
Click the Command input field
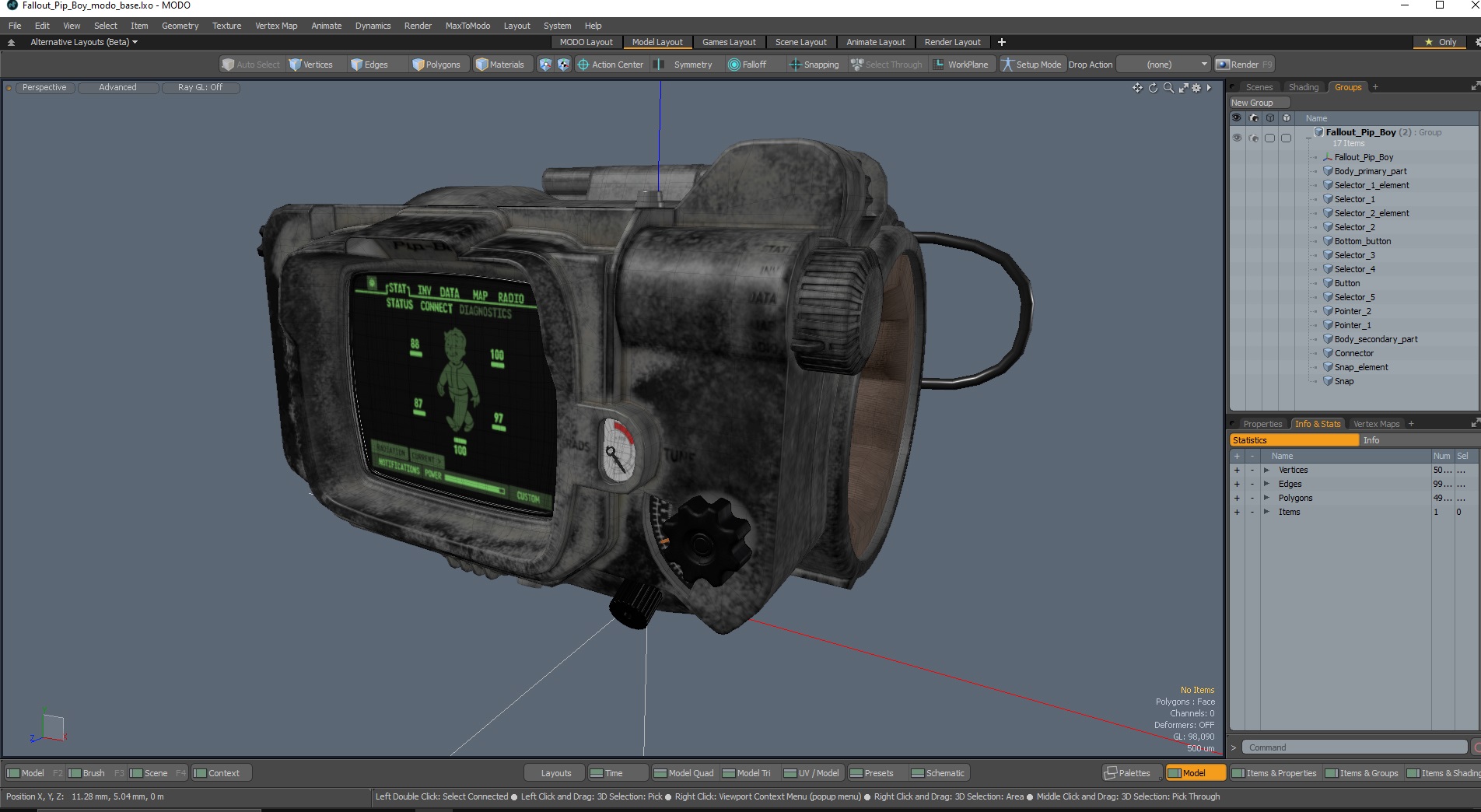(x=1353, y=747)
